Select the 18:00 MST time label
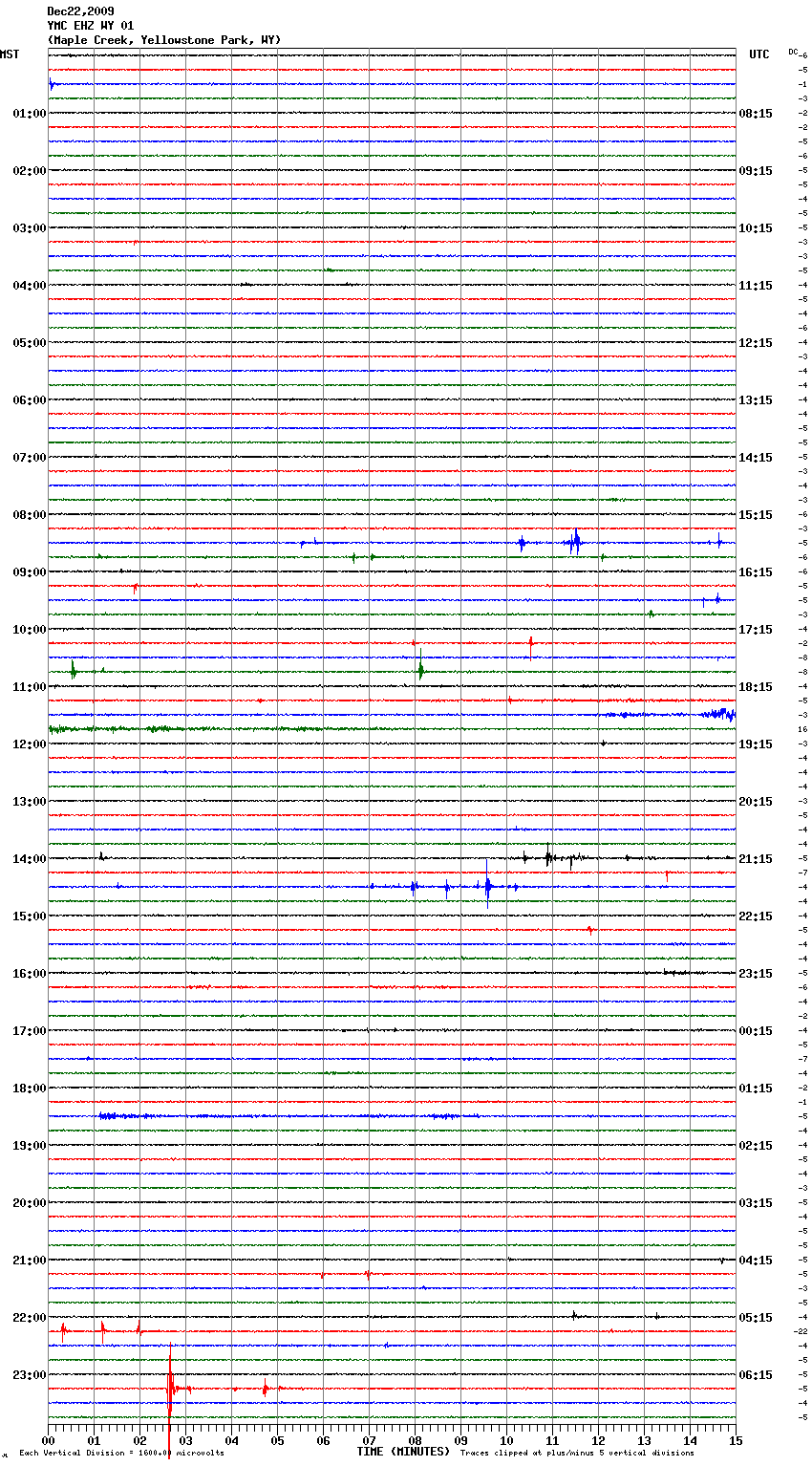Viewport: 812px width, 1466px height. [x=30, y=1089]
